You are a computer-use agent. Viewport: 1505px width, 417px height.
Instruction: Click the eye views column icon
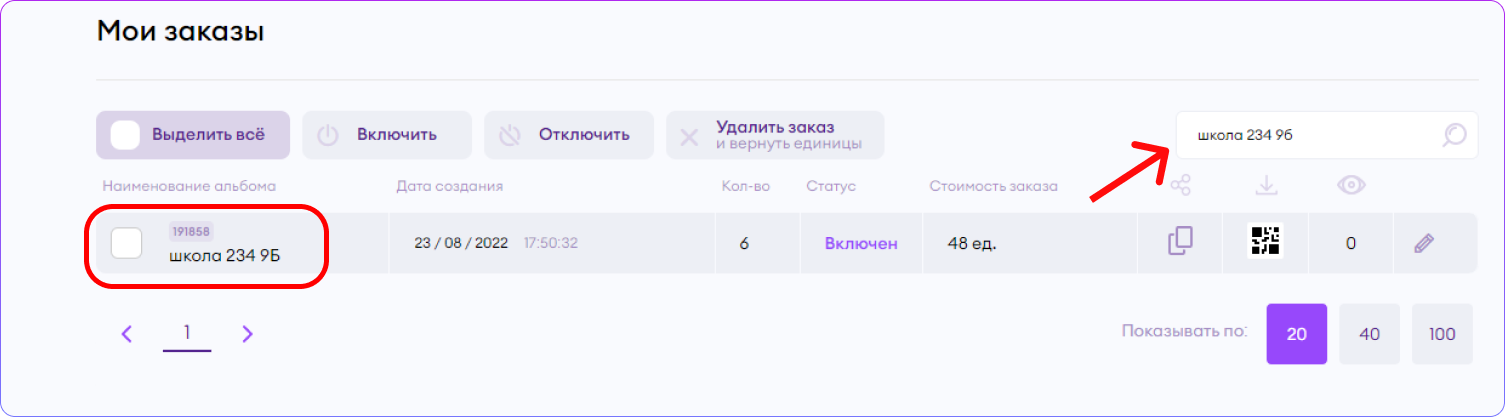(1351, 185)
